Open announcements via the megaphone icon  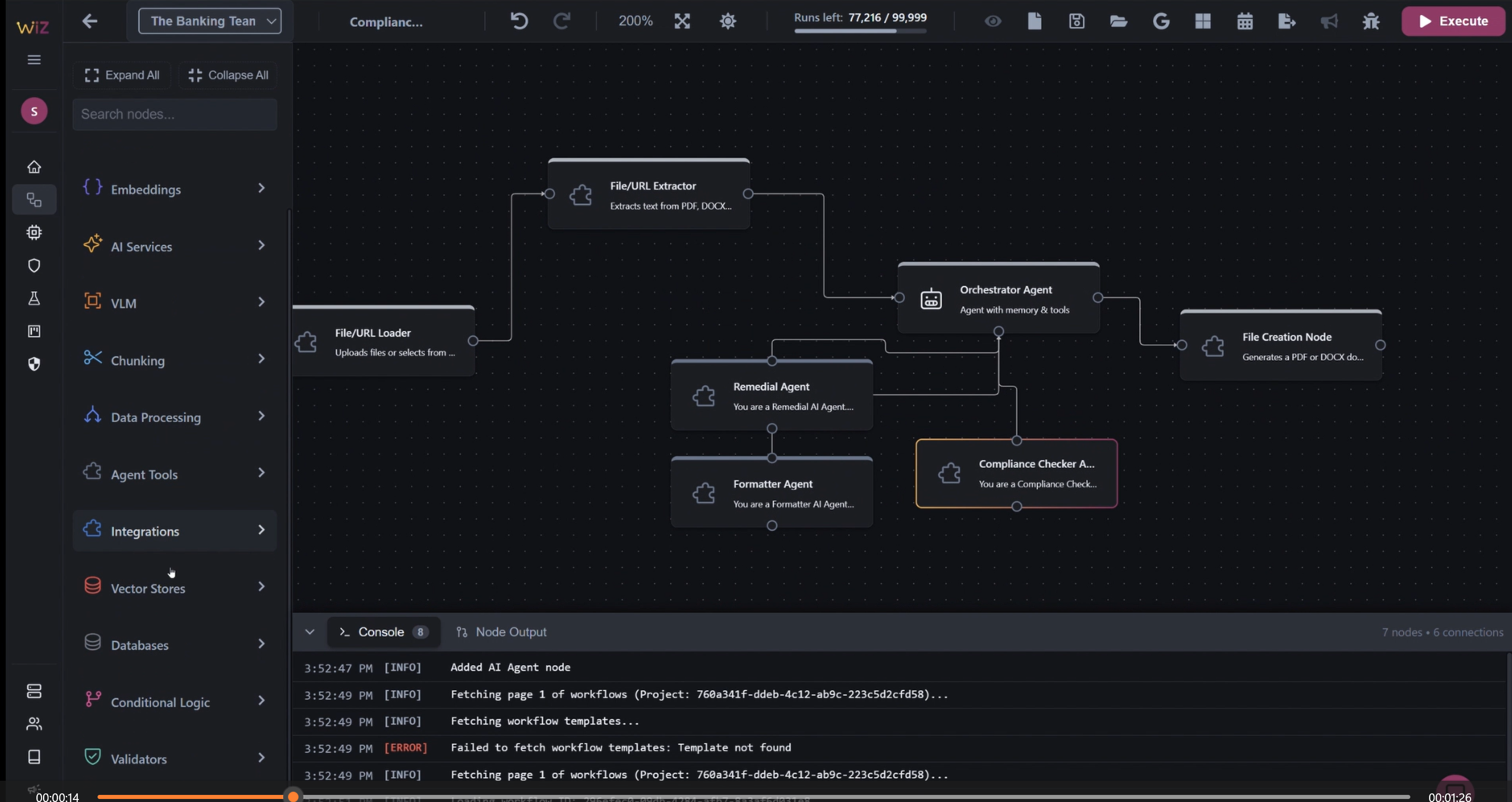(x=1329, y=21)
